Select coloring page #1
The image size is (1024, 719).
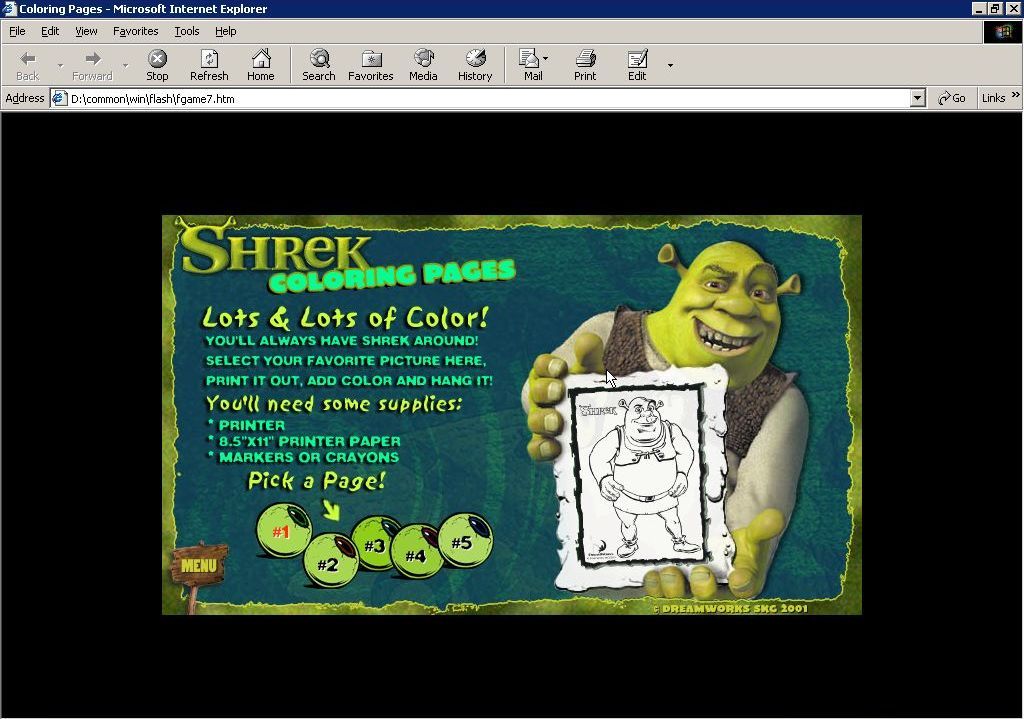pos(282,531)
